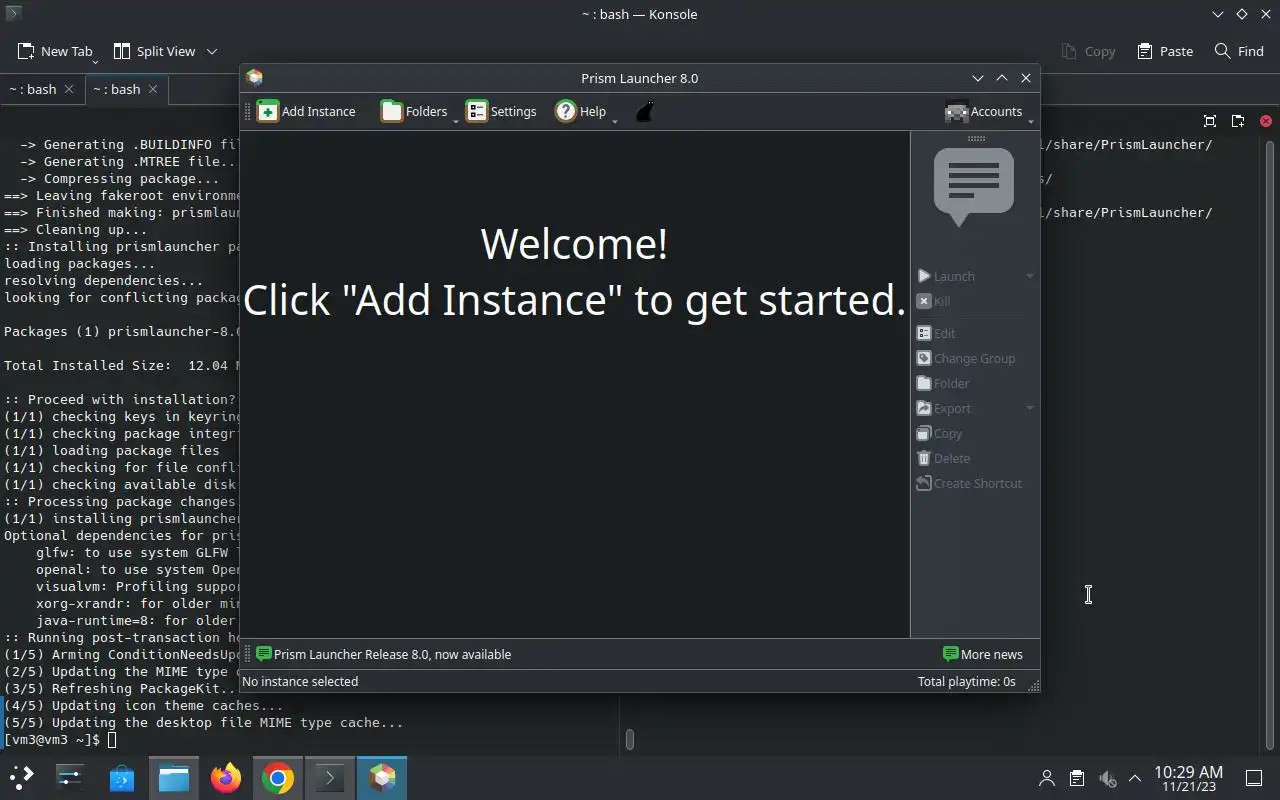This screenshot has width=1280, height=800.
Task: Click the Prism Launcher title bar icon
Action: pyautogui.click(x=254, y=77)
